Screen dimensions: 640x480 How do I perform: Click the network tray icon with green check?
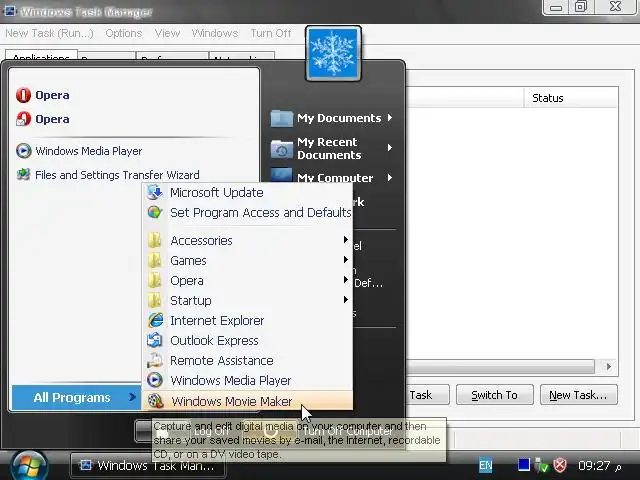[541, 465]
